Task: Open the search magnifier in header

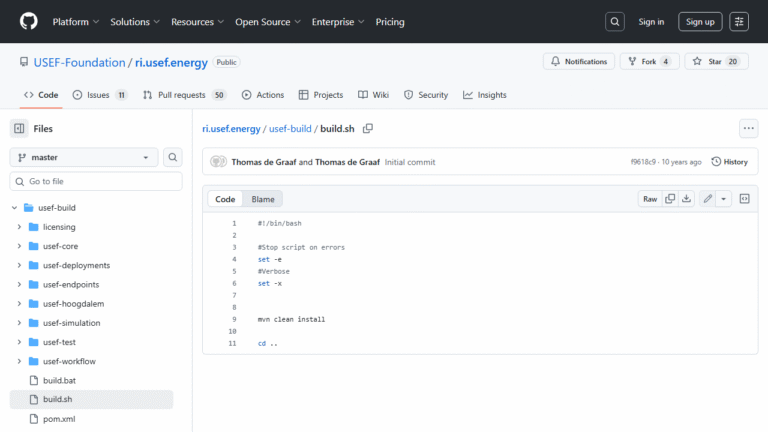Action: [x=616, y=21]
